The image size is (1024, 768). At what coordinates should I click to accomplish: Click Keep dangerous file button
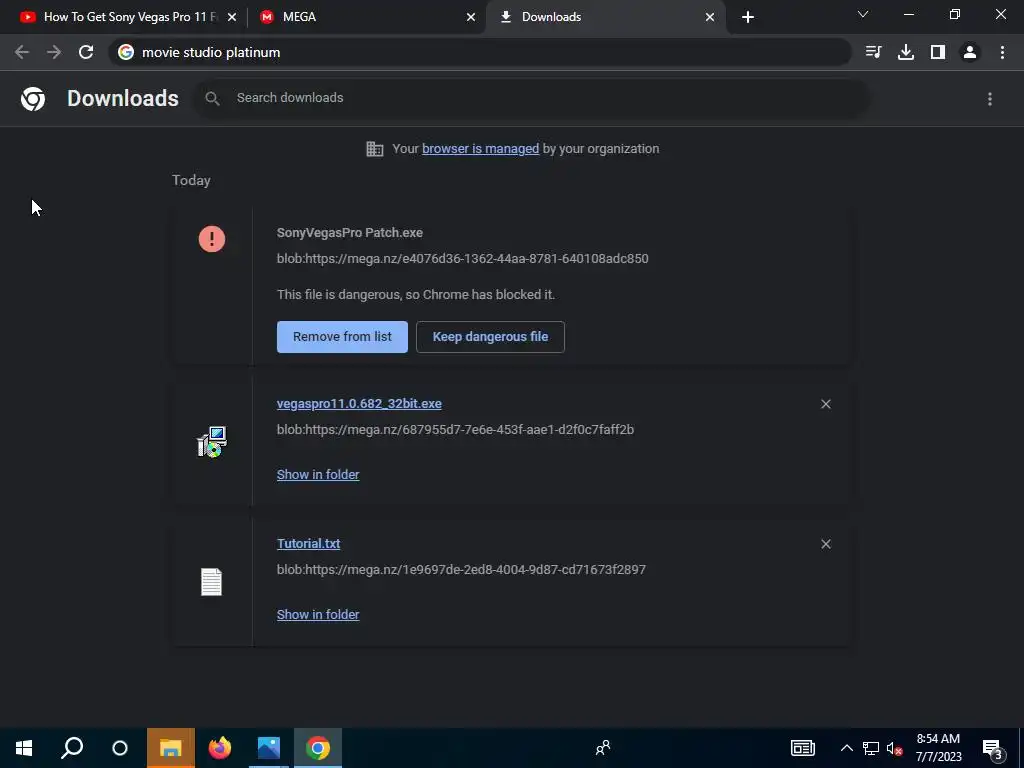490,337
